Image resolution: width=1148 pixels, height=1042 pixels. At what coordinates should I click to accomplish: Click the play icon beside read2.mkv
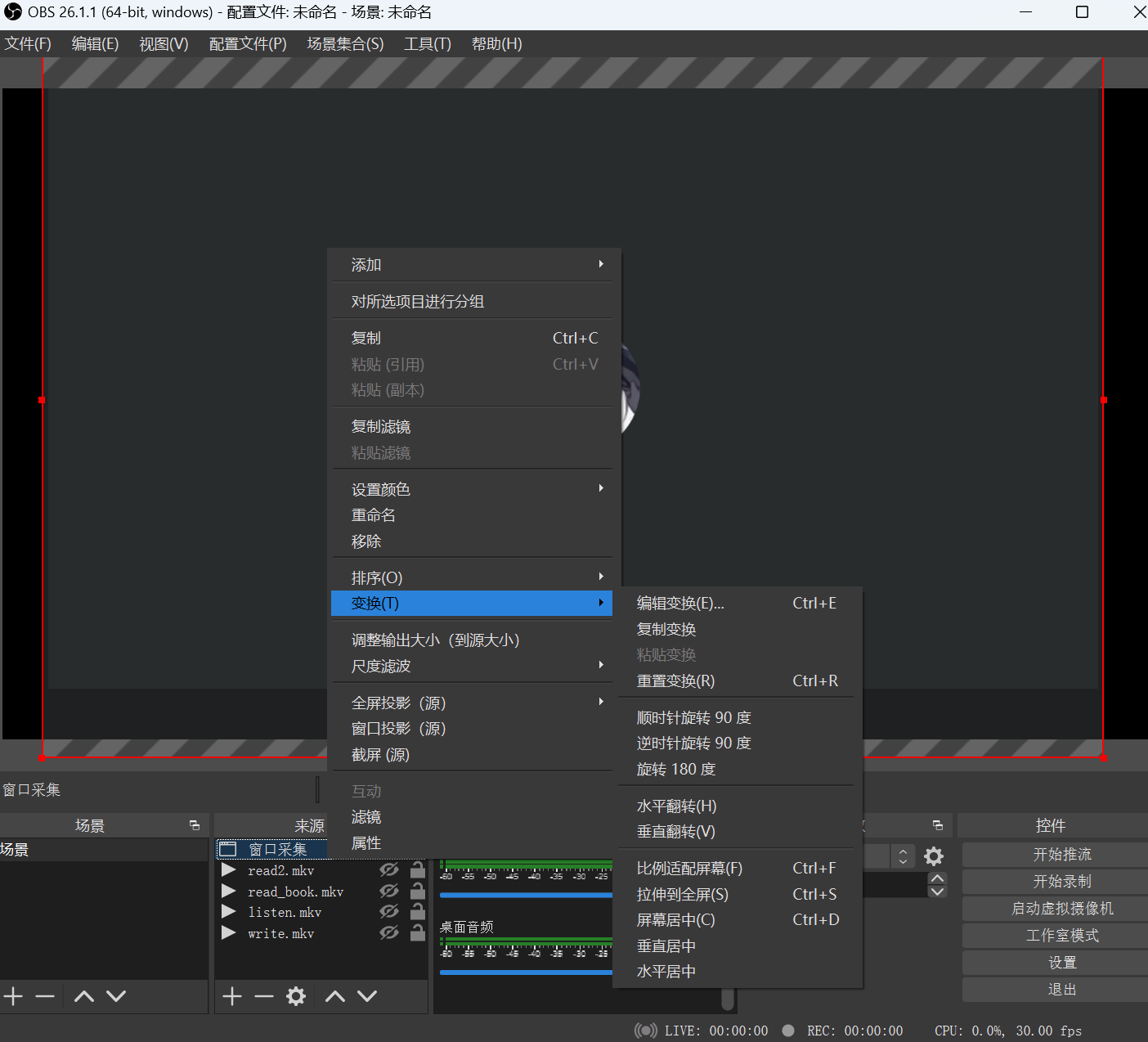pos(229,870)
